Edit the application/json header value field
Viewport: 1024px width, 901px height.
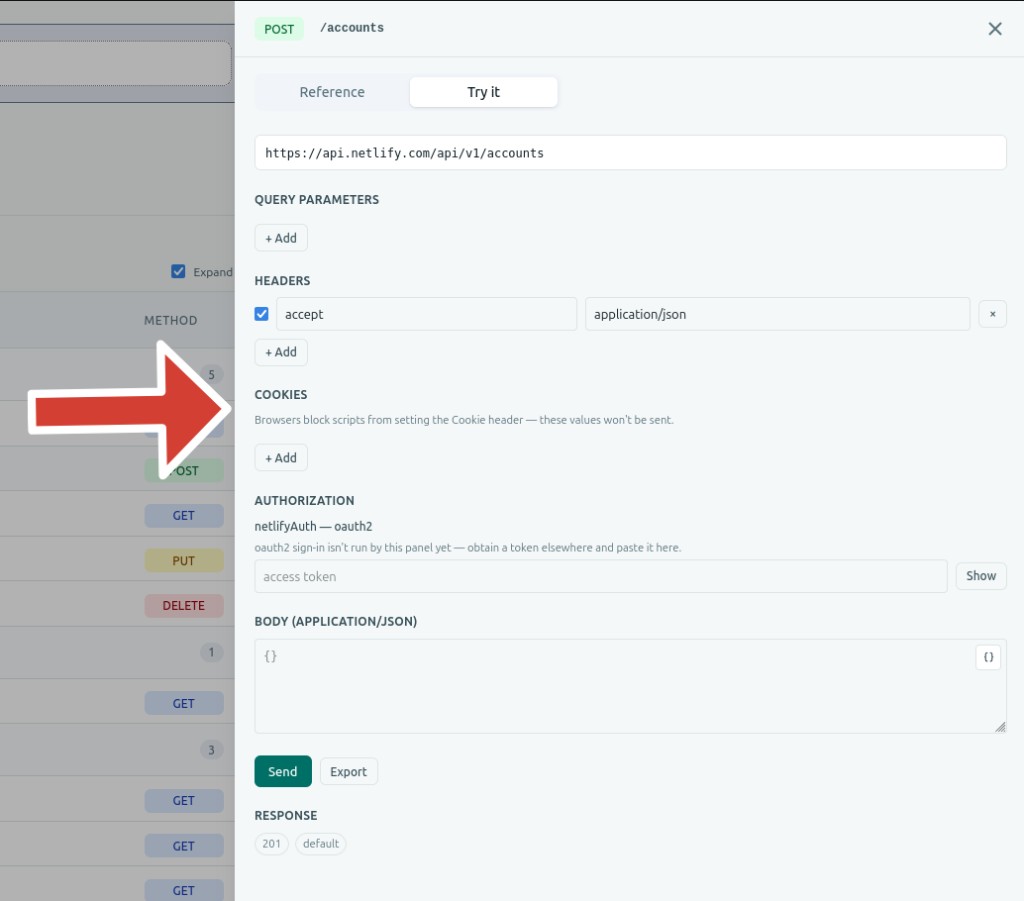(x=777, y=314)
